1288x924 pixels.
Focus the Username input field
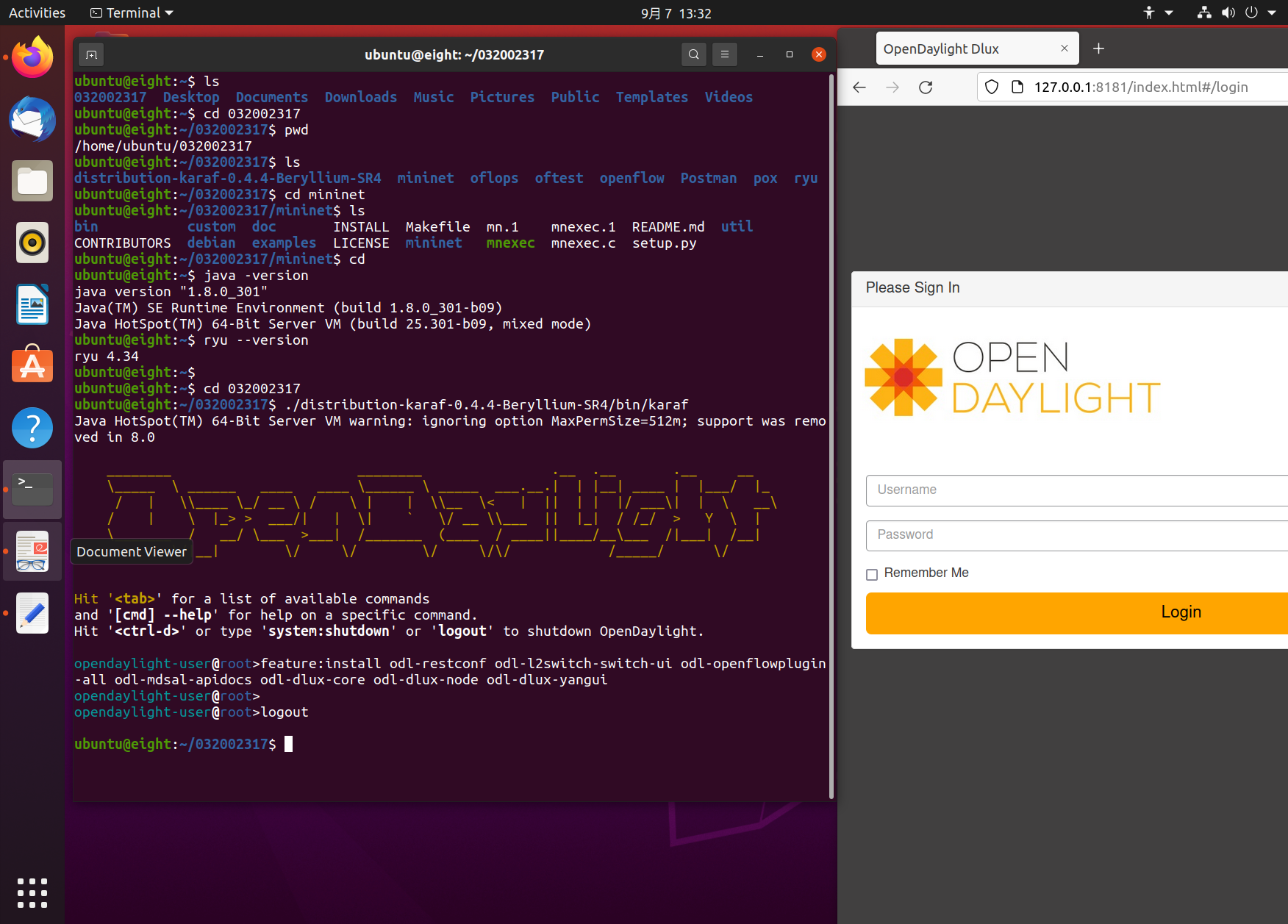[x=1077, y=490]
